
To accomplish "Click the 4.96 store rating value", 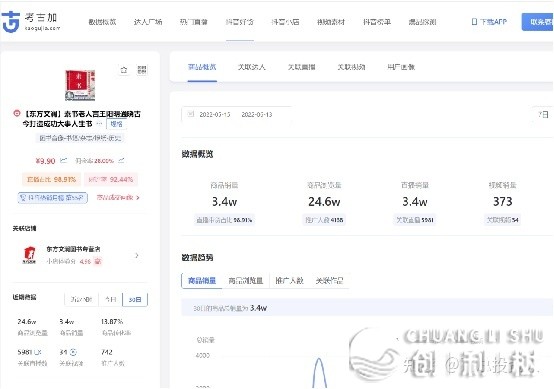I will point(85,261).
